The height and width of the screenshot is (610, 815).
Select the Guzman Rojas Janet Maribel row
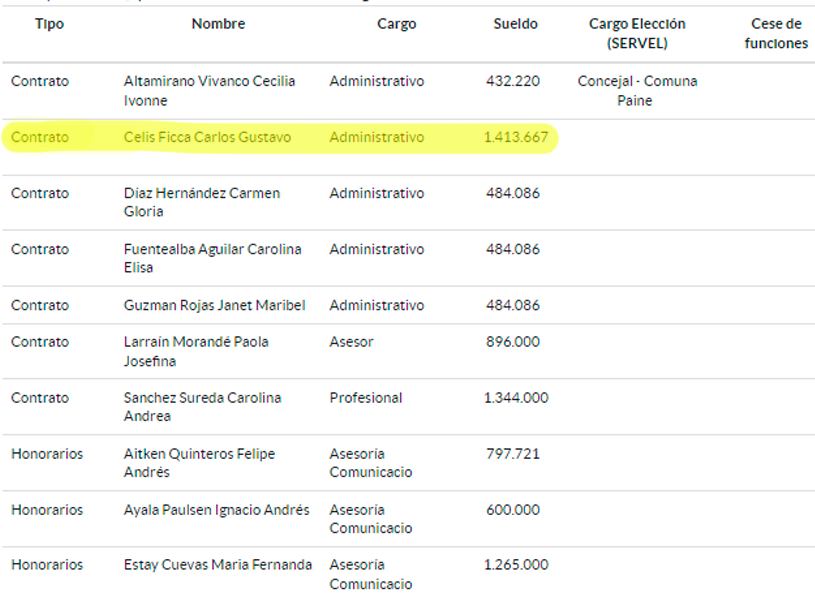coord(408,305)
